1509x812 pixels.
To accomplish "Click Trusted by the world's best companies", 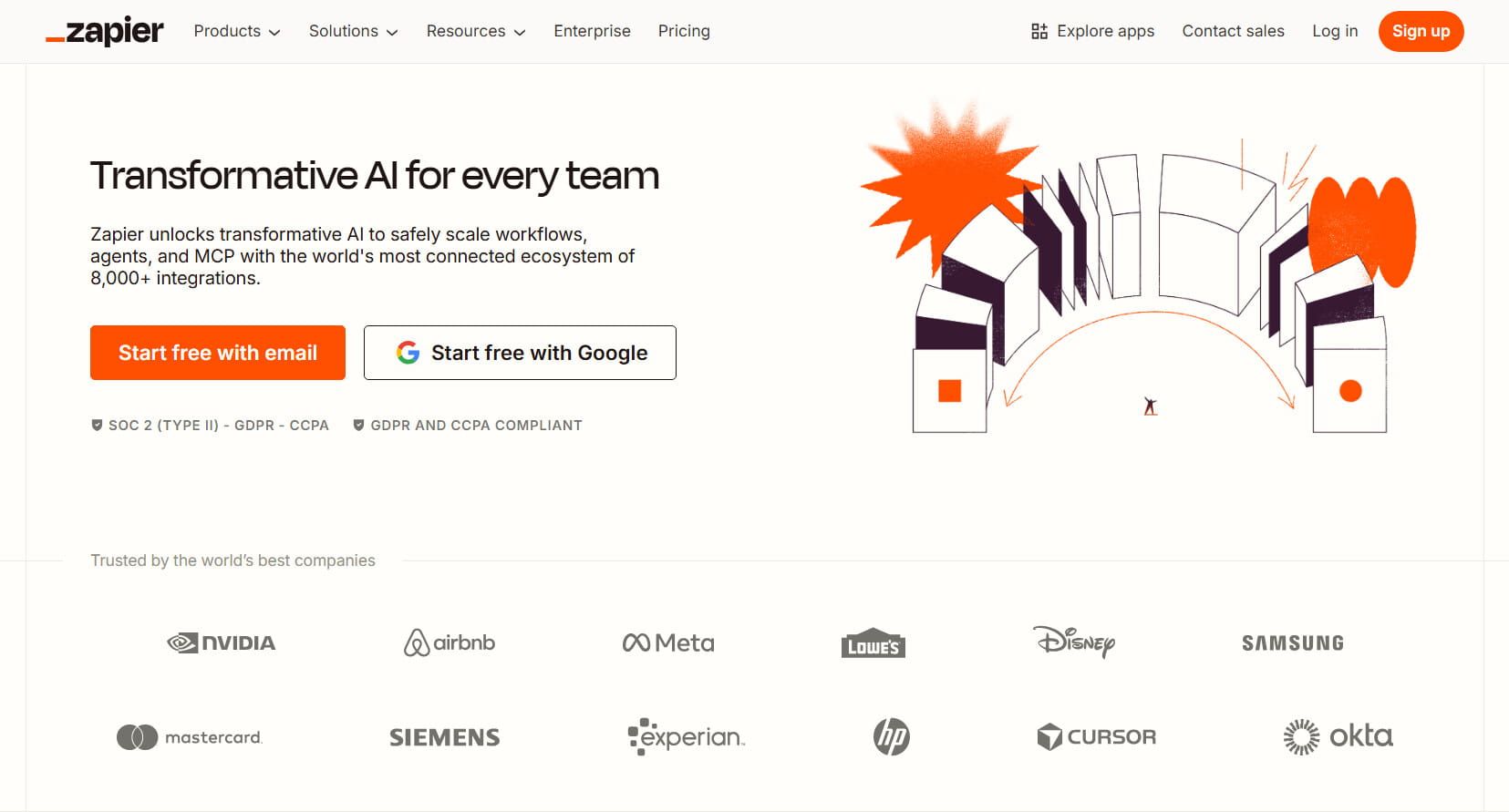I will pyautogui.click(x=233, y=560).
